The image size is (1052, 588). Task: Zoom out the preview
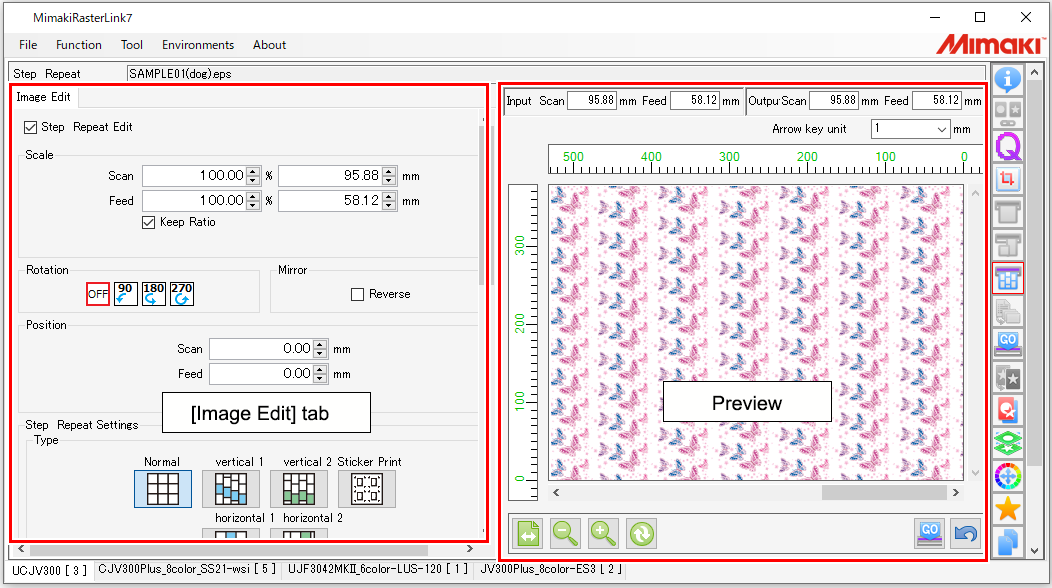coord(566,533)
